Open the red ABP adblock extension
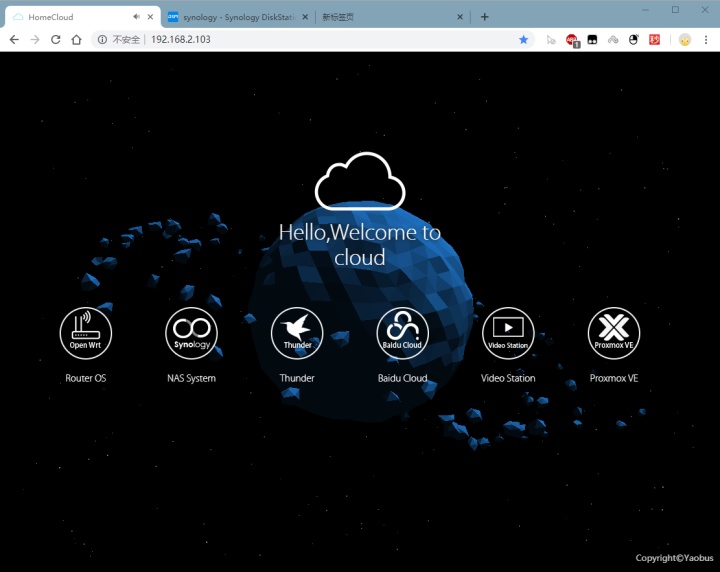 [x=572, y=40]
